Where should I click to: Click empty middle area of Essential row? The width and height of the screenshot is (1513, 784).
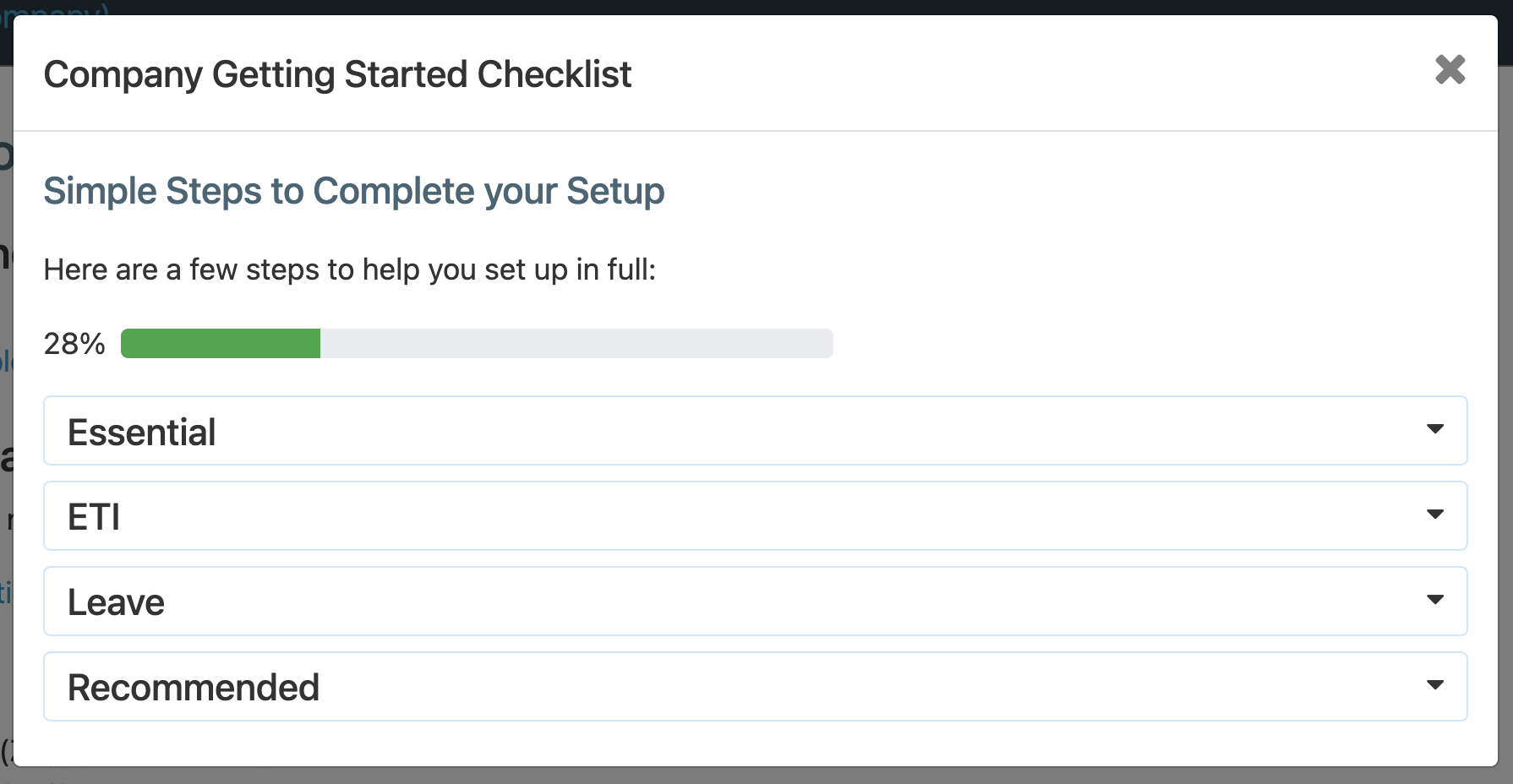click(761, 431)
